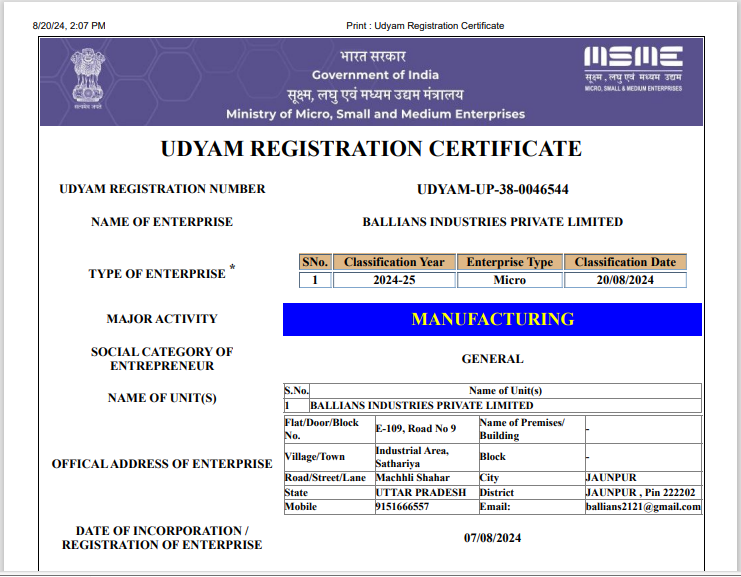Click the 'Government of India' header text

pos(375,75)
